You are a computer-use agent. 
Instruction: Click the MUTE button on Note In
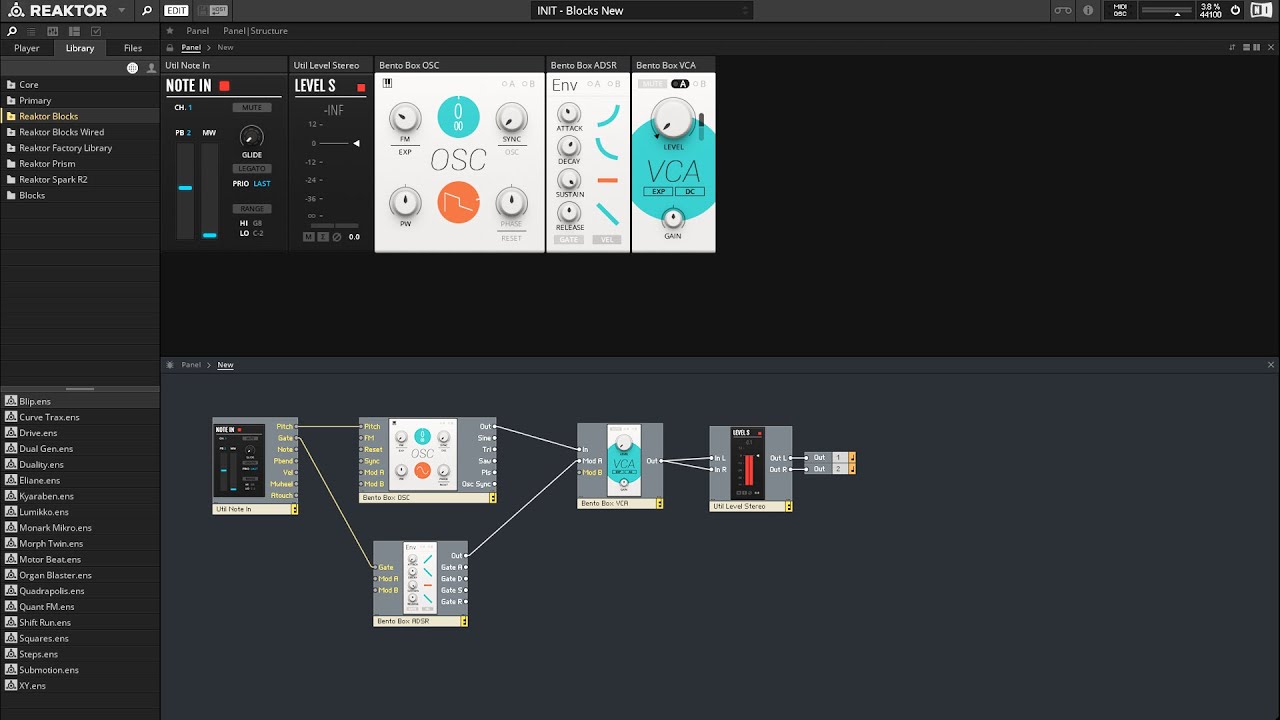click(252, 108)
